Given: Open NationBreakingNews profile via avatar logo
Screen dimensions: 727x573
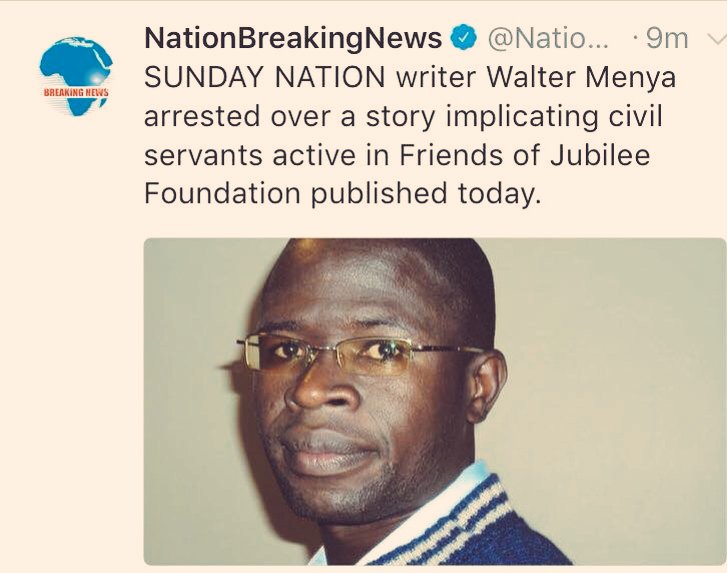Looking at the screenshot, I should tap(76, 76).
